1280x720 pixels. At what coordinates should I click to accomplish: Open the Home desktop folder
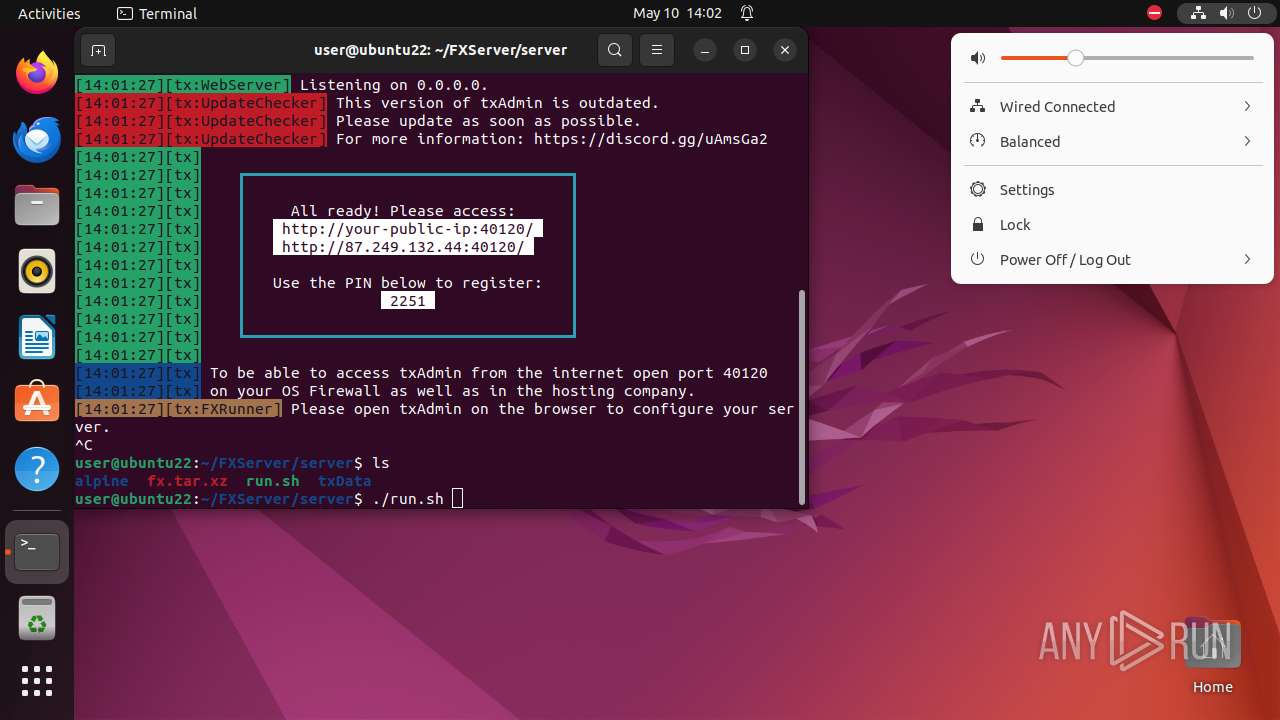tap(1212, 655)
